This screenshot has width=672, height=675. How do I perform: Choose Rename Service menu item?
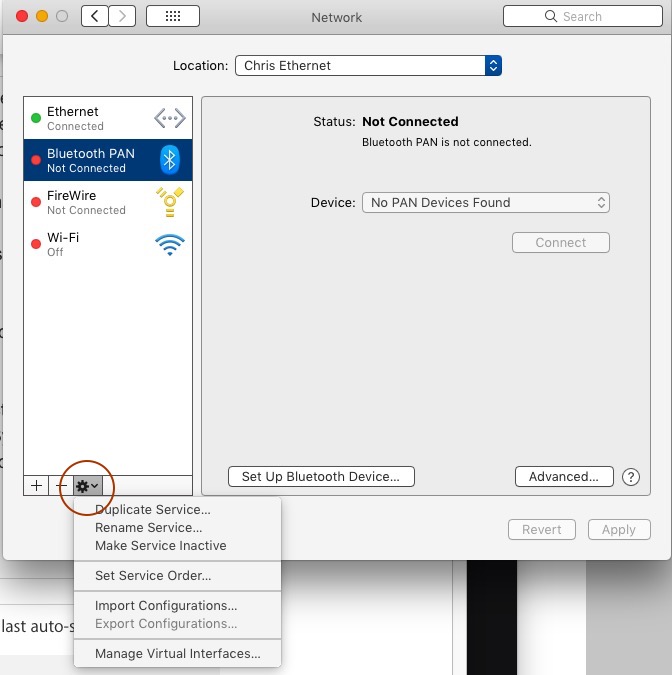(177, 527)
